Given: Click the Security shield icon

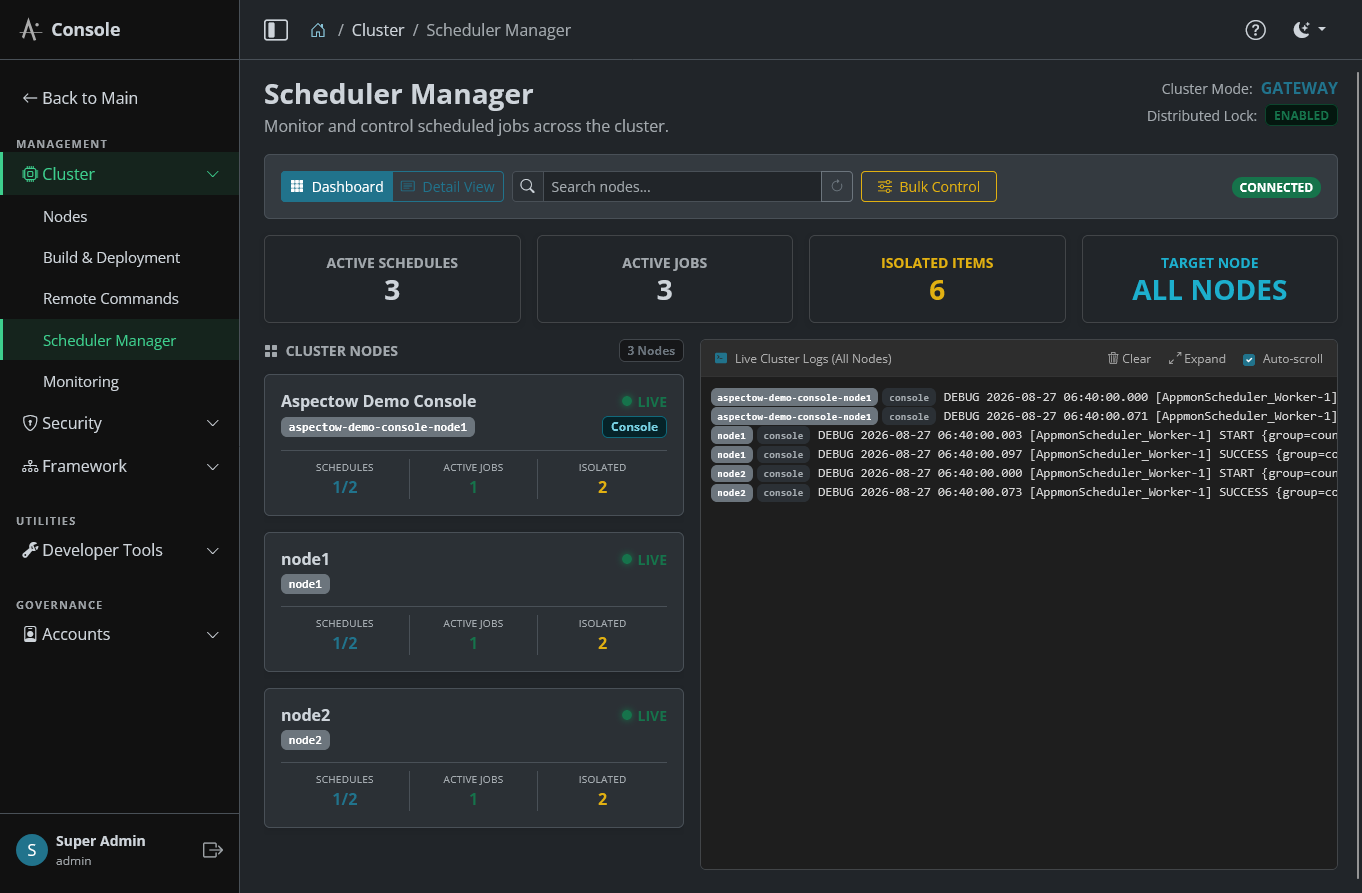Looking at the screenshot, I should tap(30, 423).
